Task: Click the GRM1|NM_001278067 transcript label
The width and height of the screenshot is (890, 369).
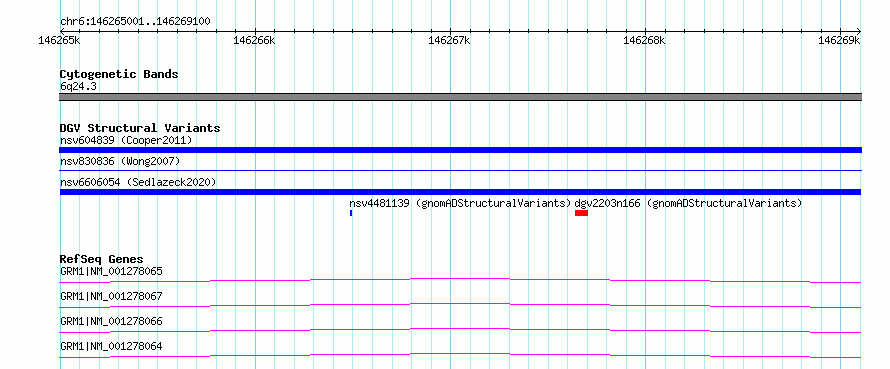Action: (x=111, y=296)
